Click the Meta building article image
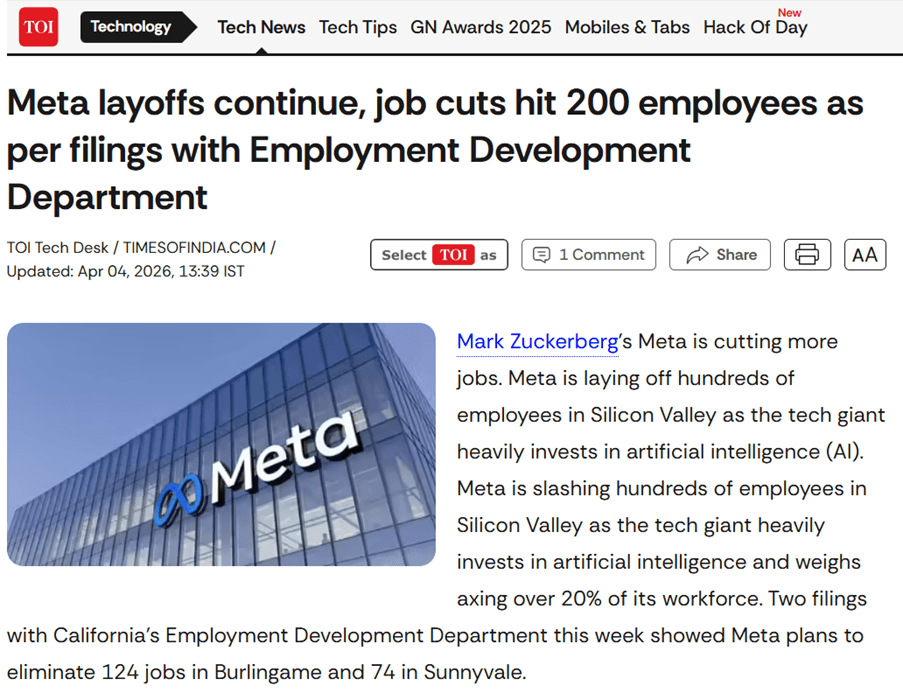 pyautogui.click(x=221, y=444)
